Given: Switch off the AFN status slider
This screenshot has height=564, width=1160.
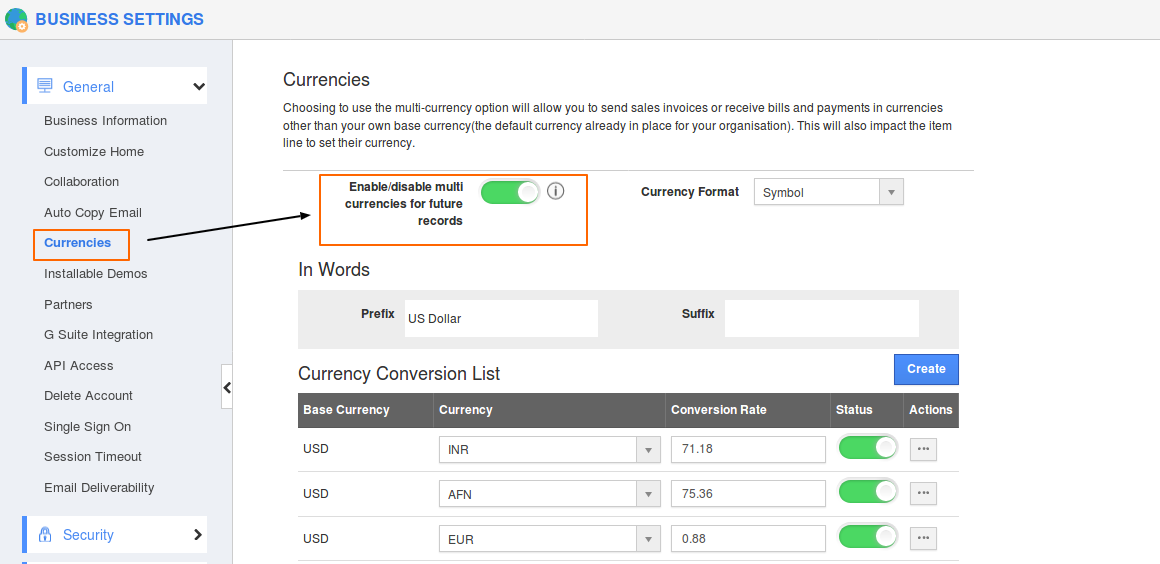Looking at the screenshot, I should (x=867, y=492).
